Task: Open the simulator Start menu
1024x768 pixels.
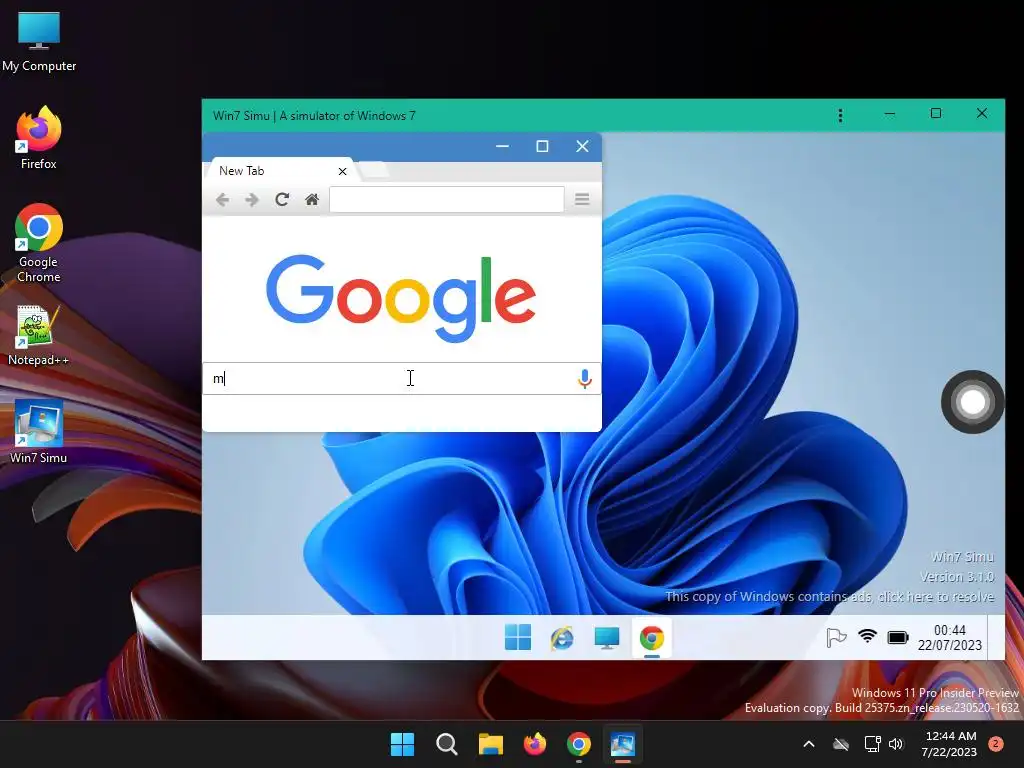Action: point(518,637)
